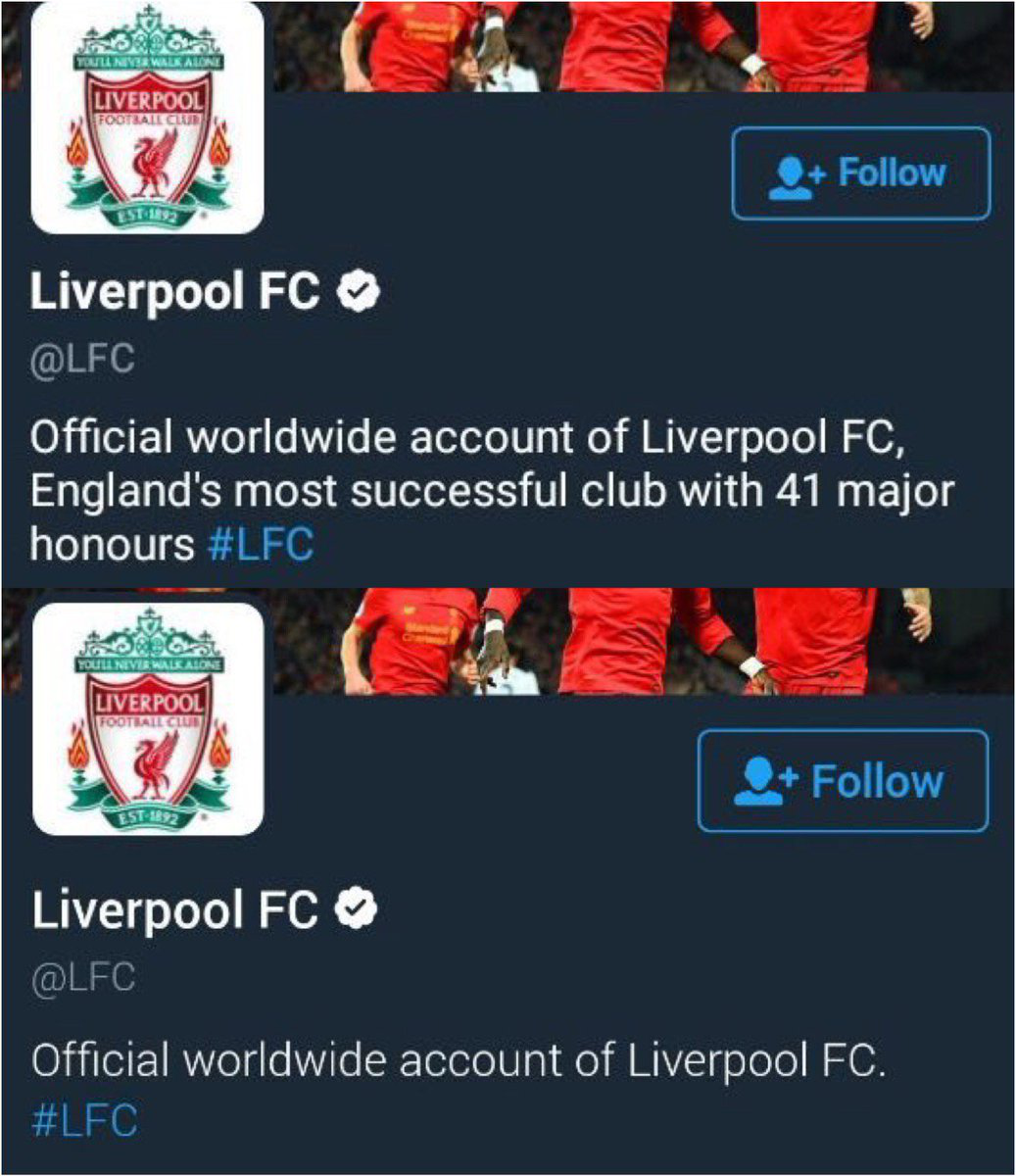Viewport: 1016px width, 1176px height.
Task: Click the 'Liverpool FC' name on upper profile
Action: [175, 291]
